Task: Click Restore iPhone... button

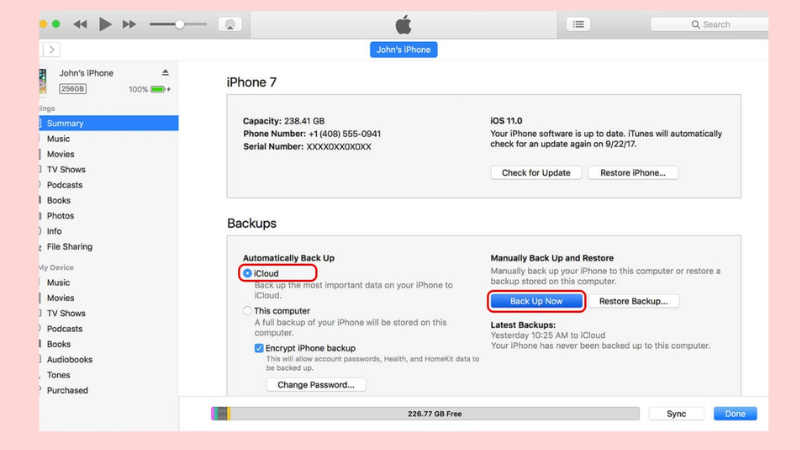Action: click(x=633, y=172)
